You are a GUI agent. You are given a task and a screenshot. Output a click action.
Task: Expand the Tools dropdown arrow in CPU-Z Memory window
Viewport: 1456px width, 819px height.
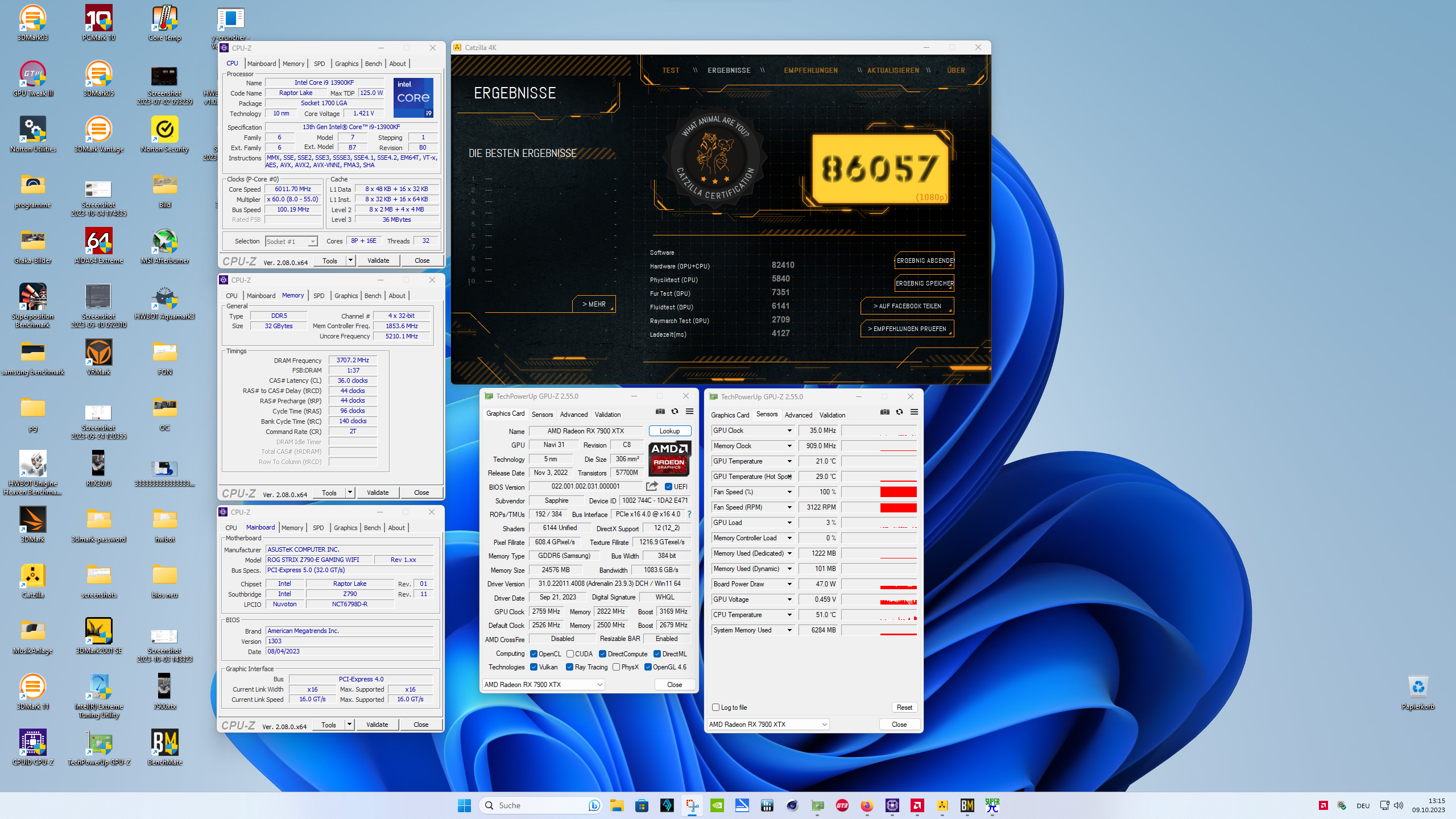point(350,493)
